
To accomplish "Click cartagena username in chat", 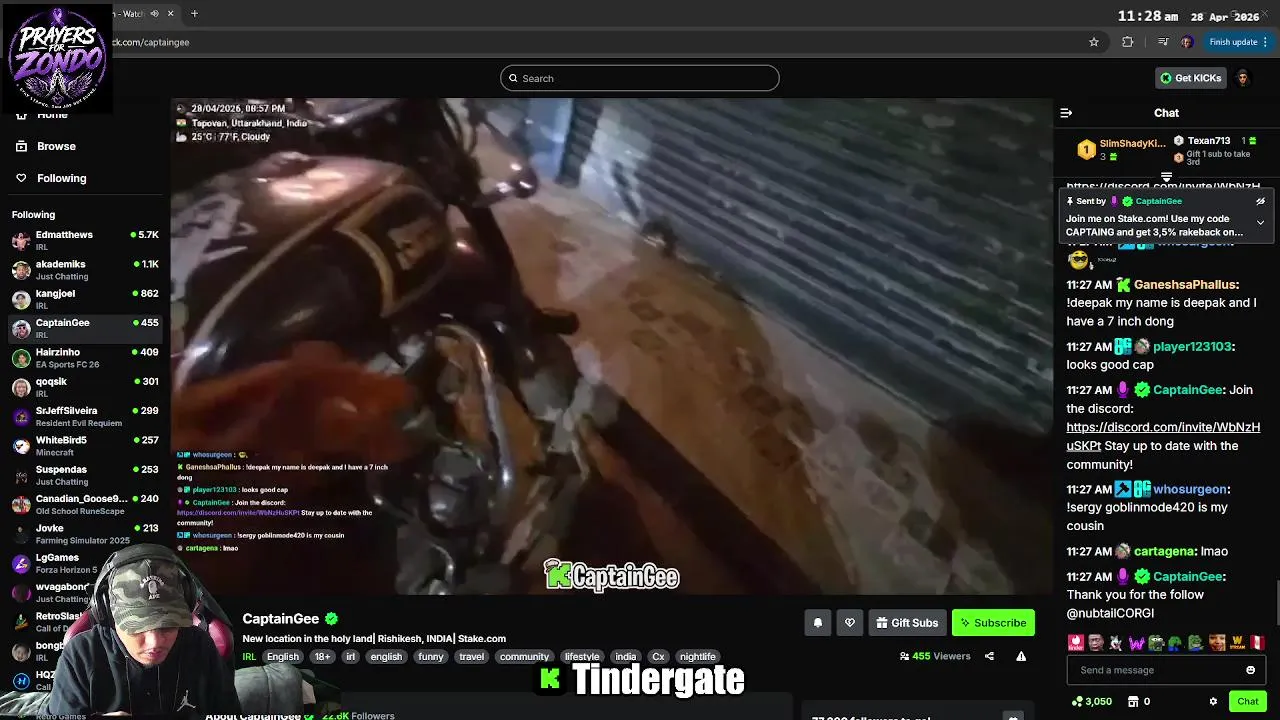I will 1165,551.
